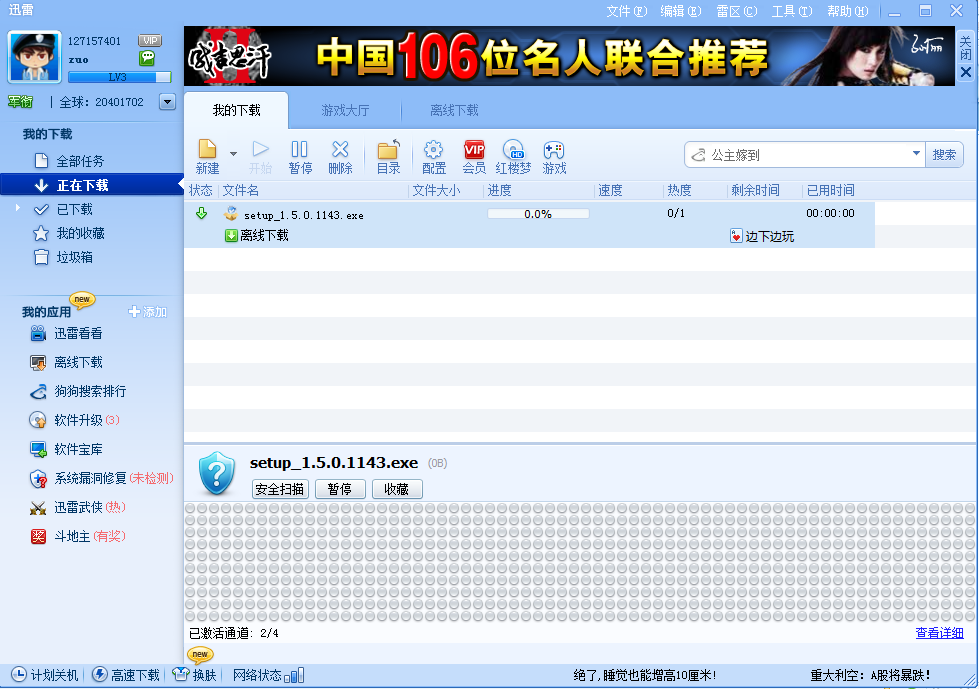Screen dimensions: 979x689
Task: Open the 工具(T) menu
Action: (792, 11)
